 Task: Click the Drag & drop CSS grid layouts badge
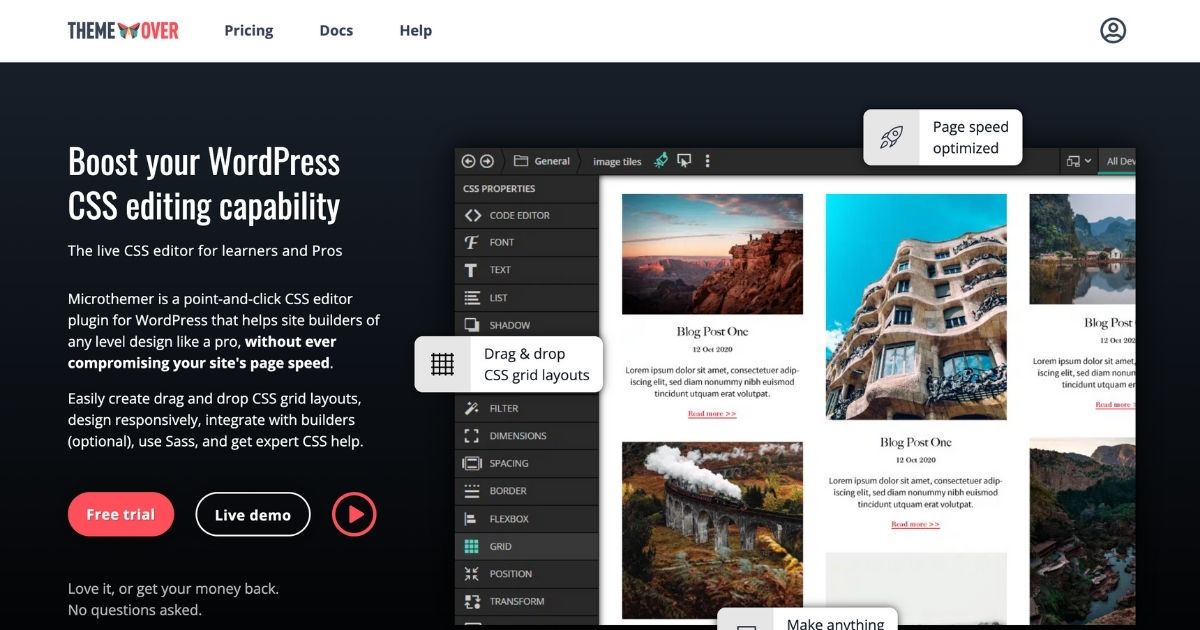tap(509, 364)
